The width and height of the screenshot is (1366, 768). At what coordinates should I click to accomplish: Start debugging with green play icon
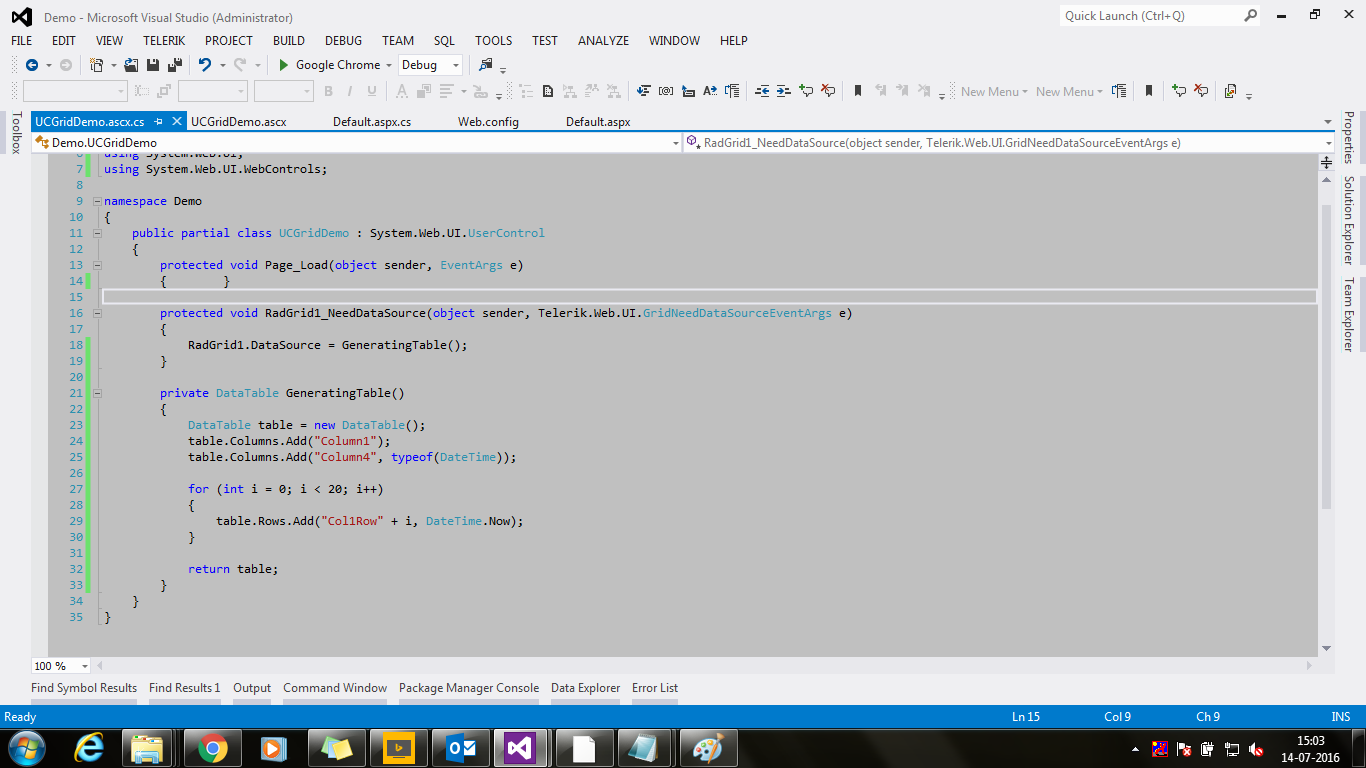[284, 65]
